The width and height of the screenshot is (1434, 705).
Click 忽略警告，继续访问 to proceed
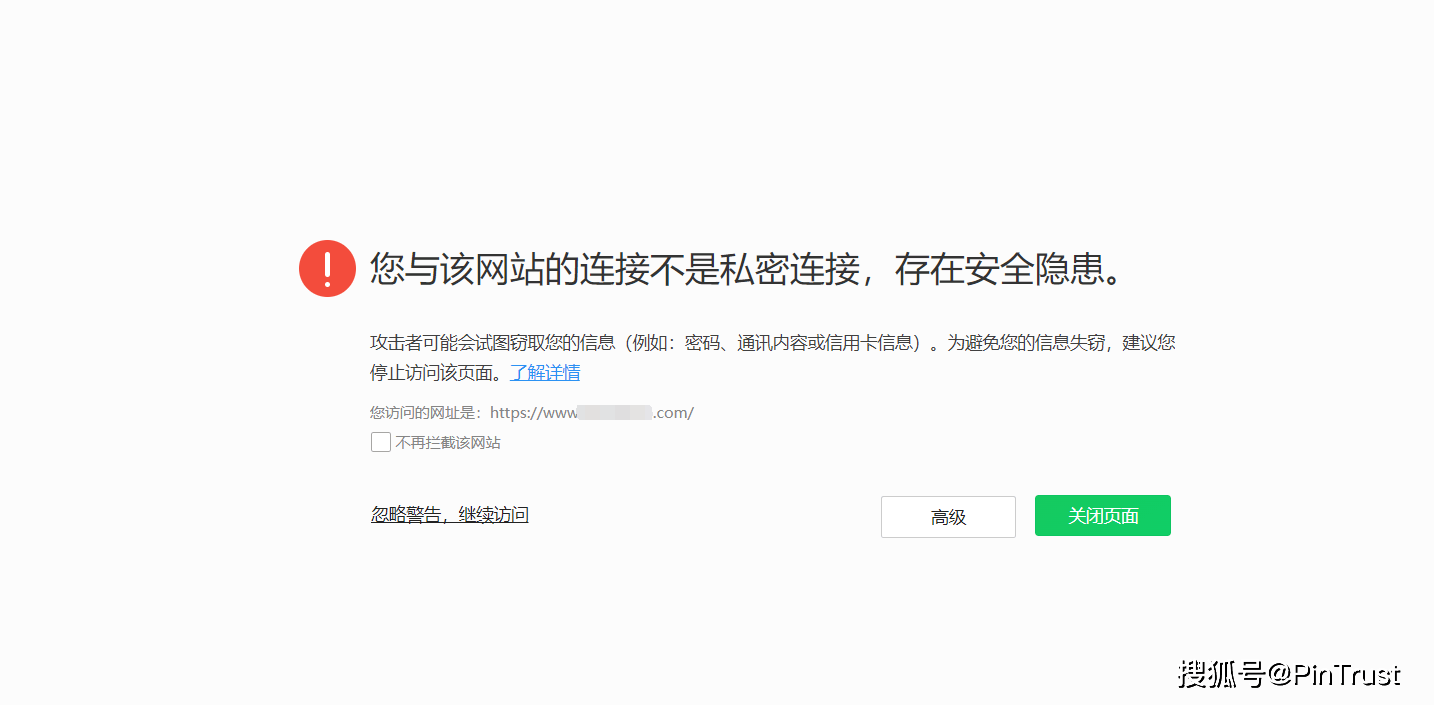[449, 514]
